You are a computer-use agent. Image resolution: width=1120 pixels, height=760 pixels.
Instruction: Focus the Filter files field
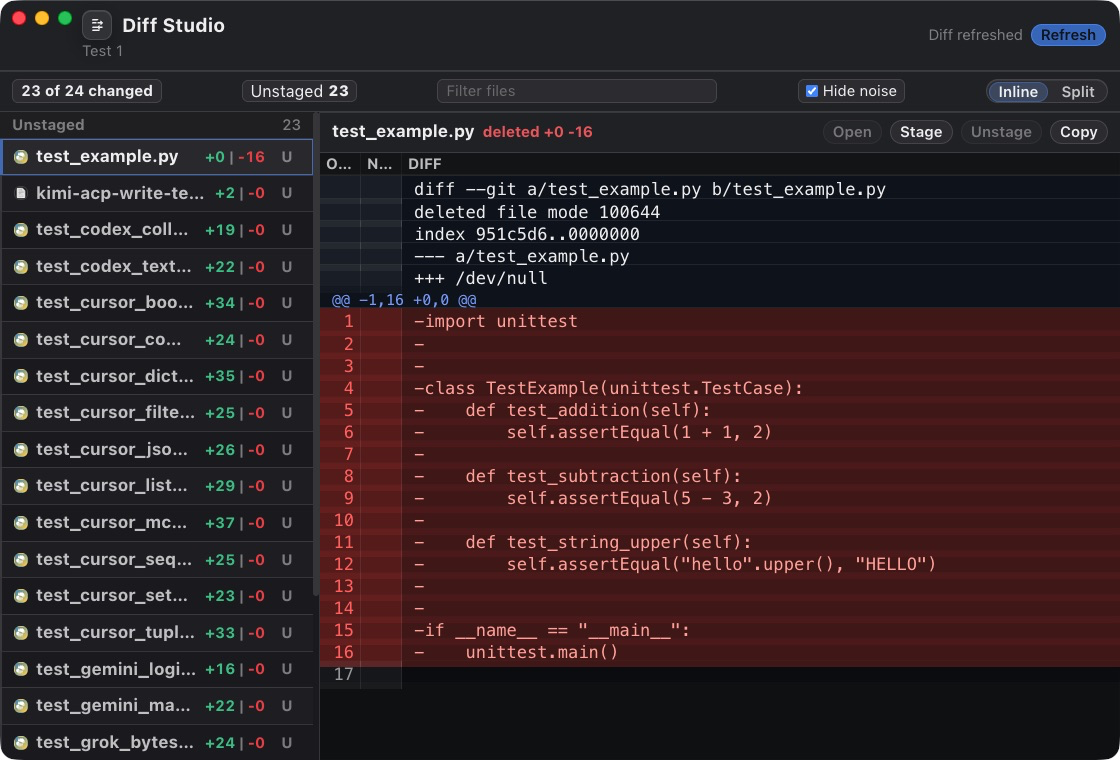[576, 91]
